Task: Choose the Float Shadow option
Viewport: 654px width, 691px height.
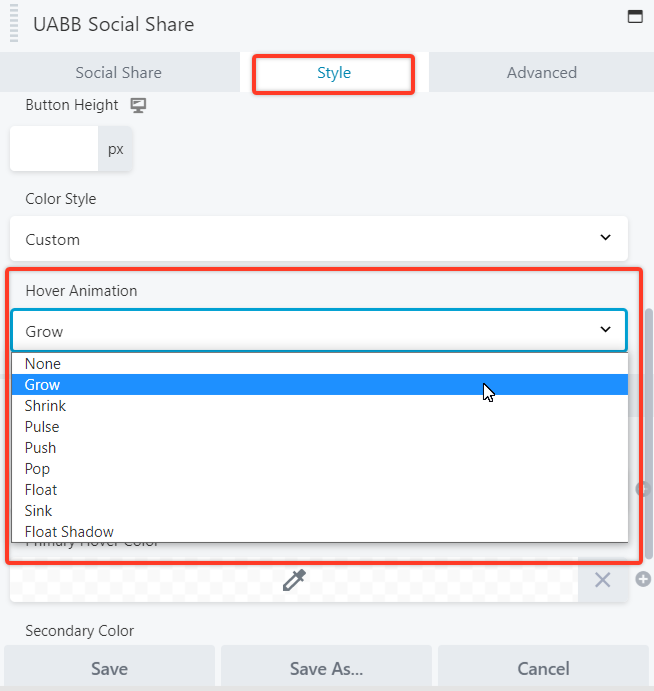Action: (70, 532)
